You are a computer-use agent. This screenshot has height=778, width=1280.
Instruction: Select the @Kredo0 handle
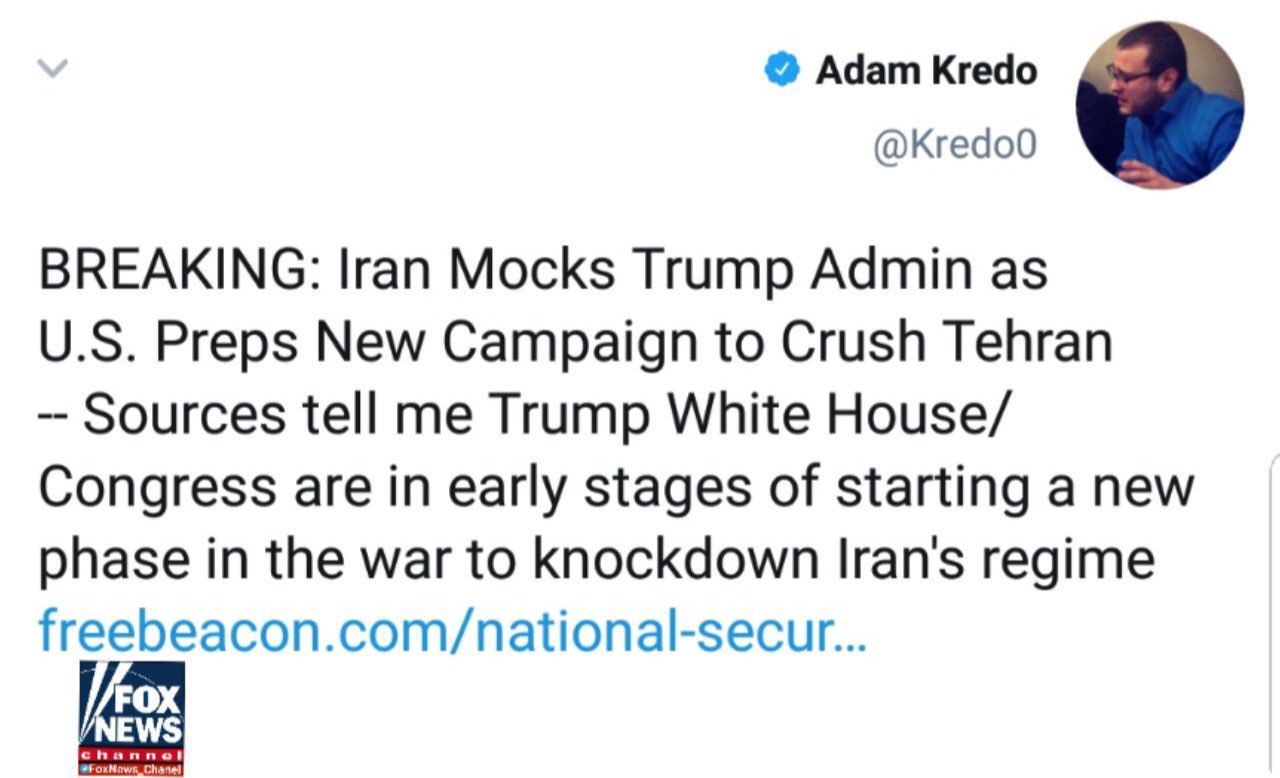(954, 146)
